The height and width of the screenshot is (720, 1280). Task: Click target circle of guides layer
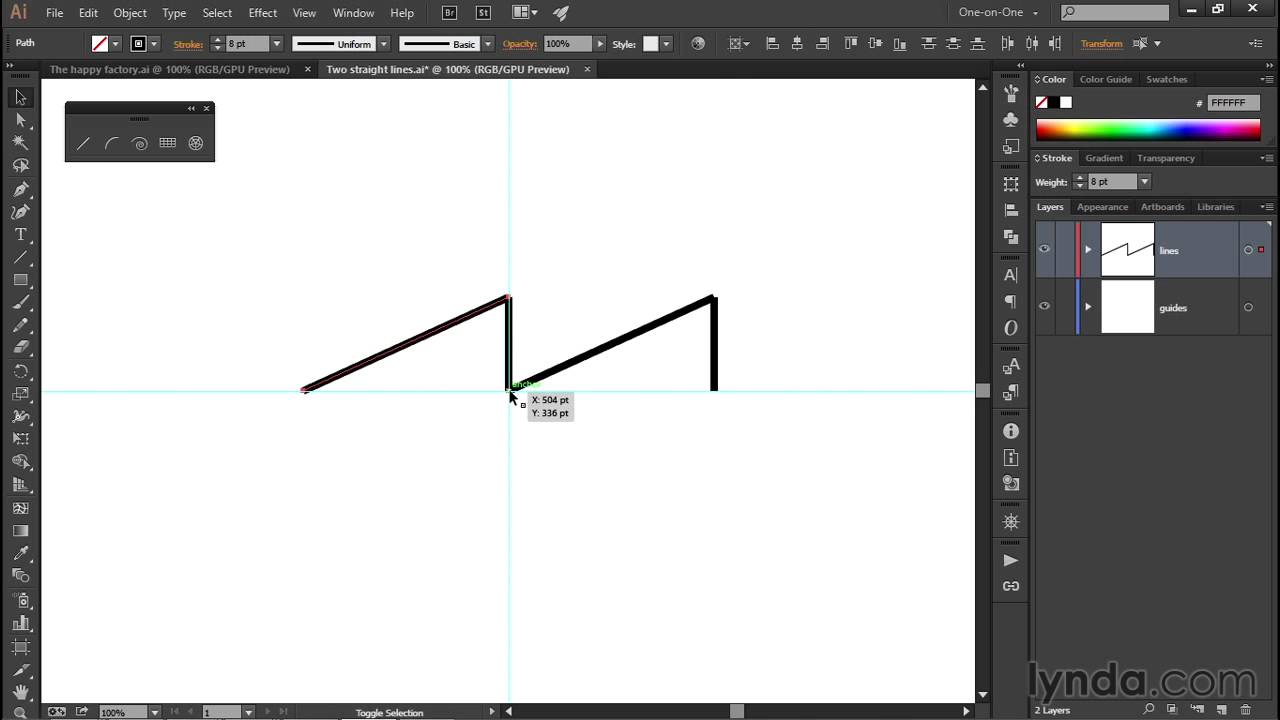(x=1248, y=307)
